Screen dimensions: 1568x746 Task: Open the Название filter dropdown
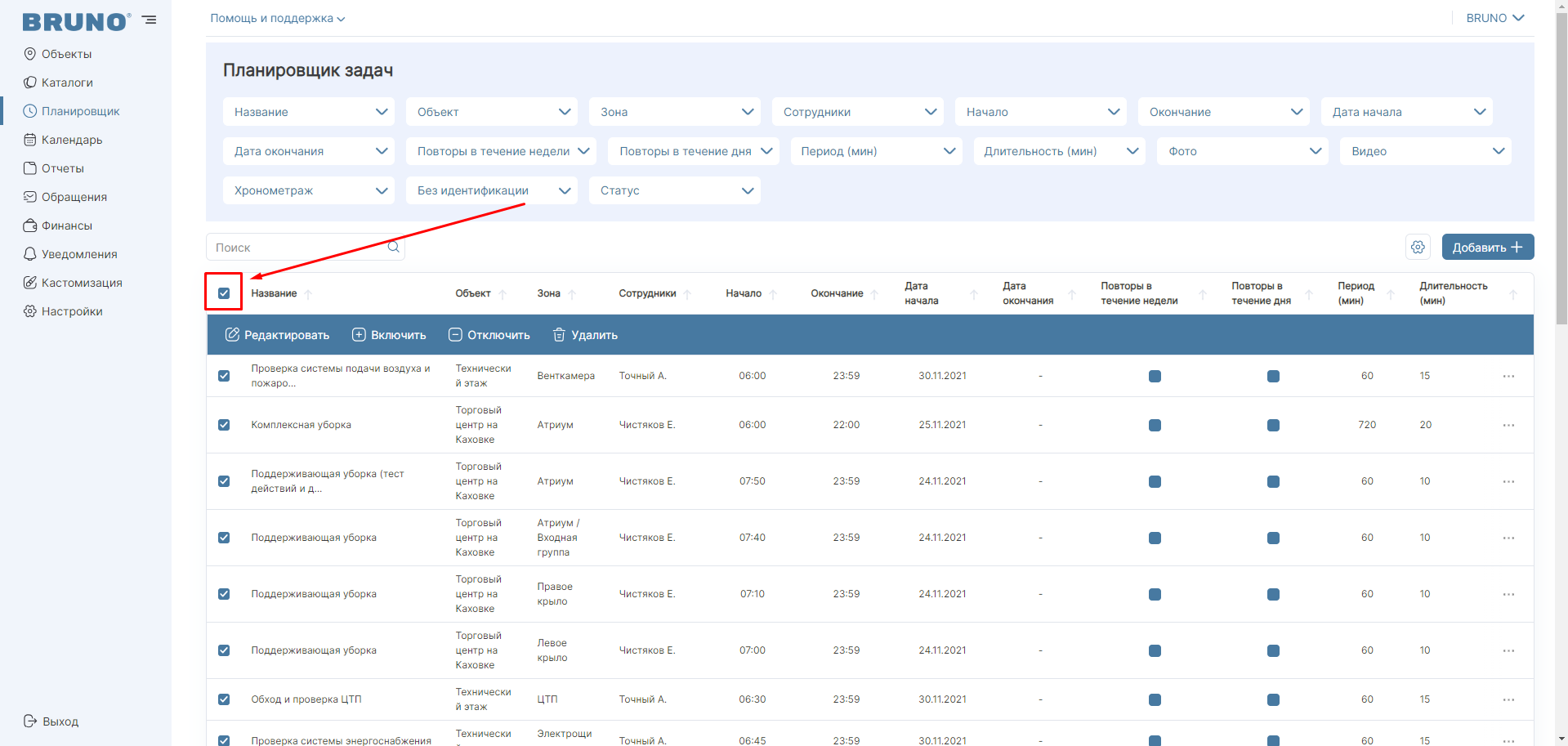coord(309,112)
